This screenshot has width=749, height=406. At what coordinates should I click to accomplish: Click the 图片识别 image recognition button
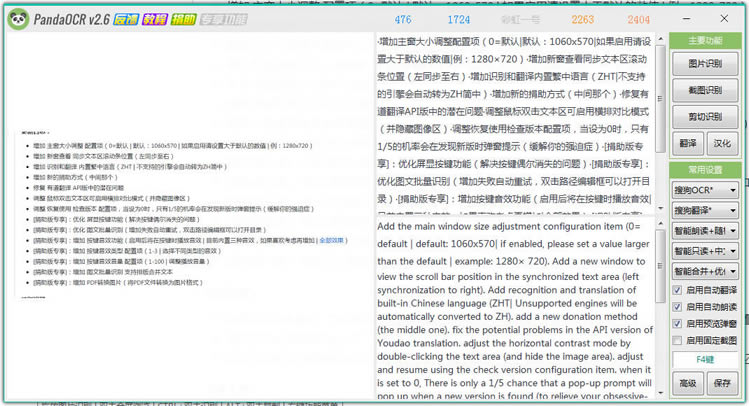[705, 64]
